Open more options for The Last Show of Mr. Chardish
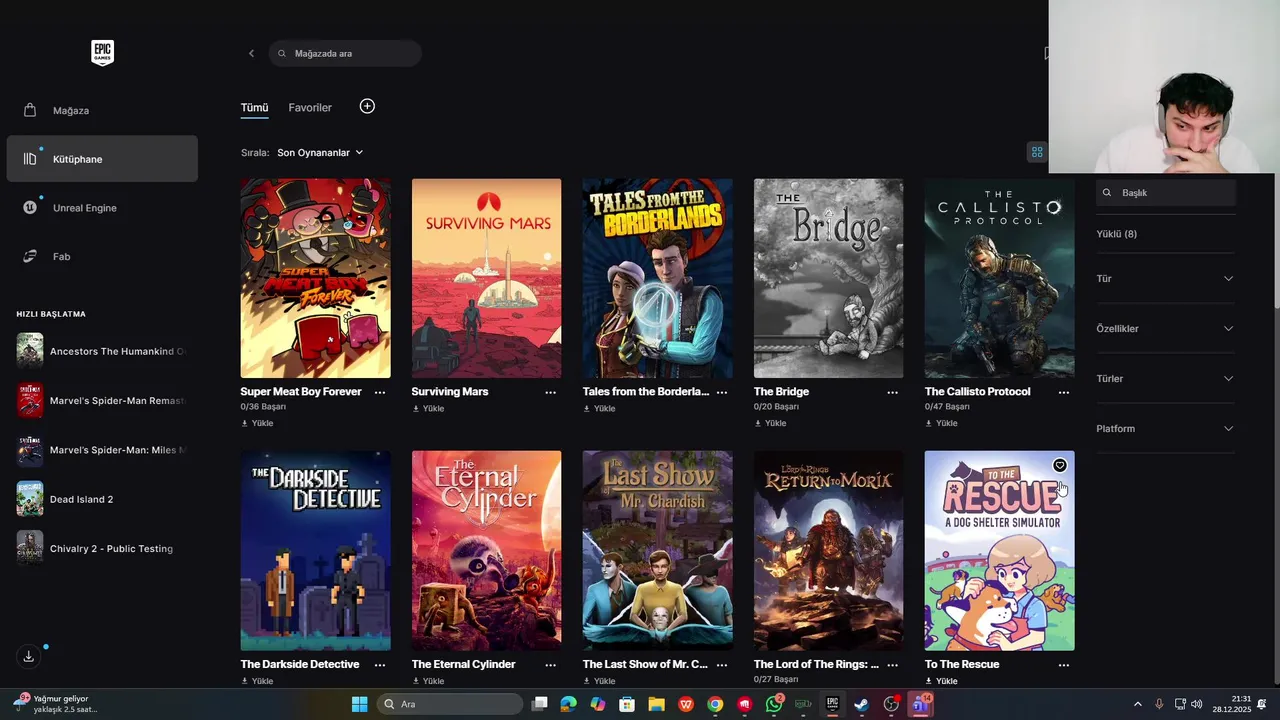 pos(722,664)
